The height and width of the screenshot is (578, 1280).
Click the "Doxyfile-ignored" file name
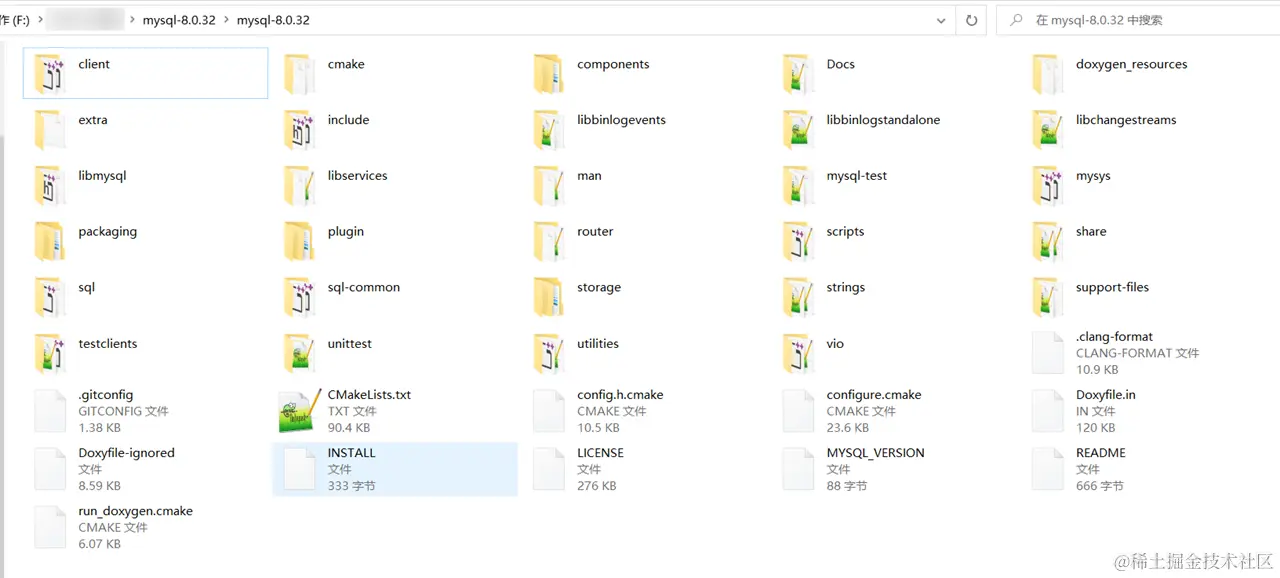126,453
